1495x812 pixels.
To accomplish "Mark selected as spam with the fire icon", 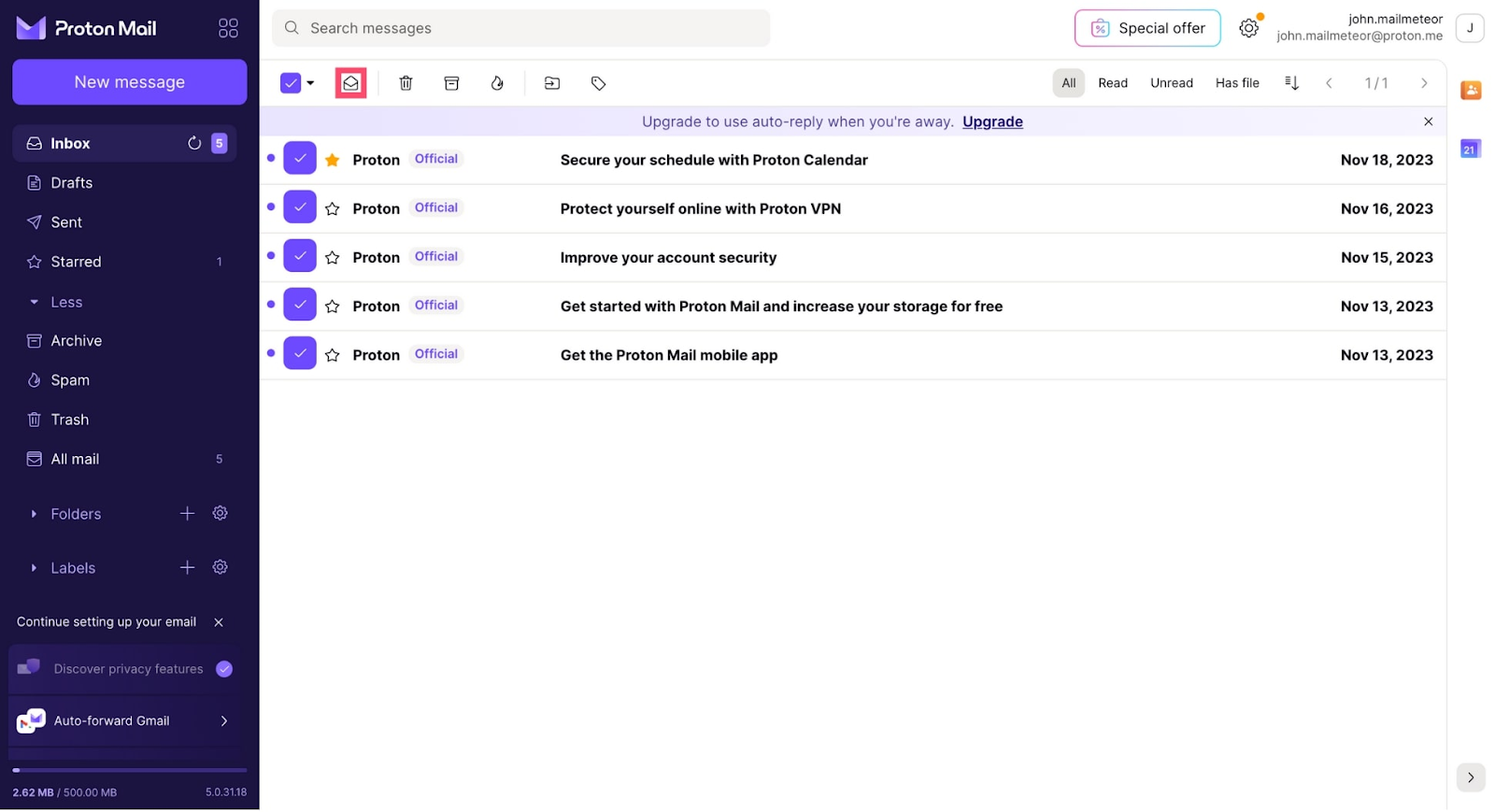I will (497, 83).
